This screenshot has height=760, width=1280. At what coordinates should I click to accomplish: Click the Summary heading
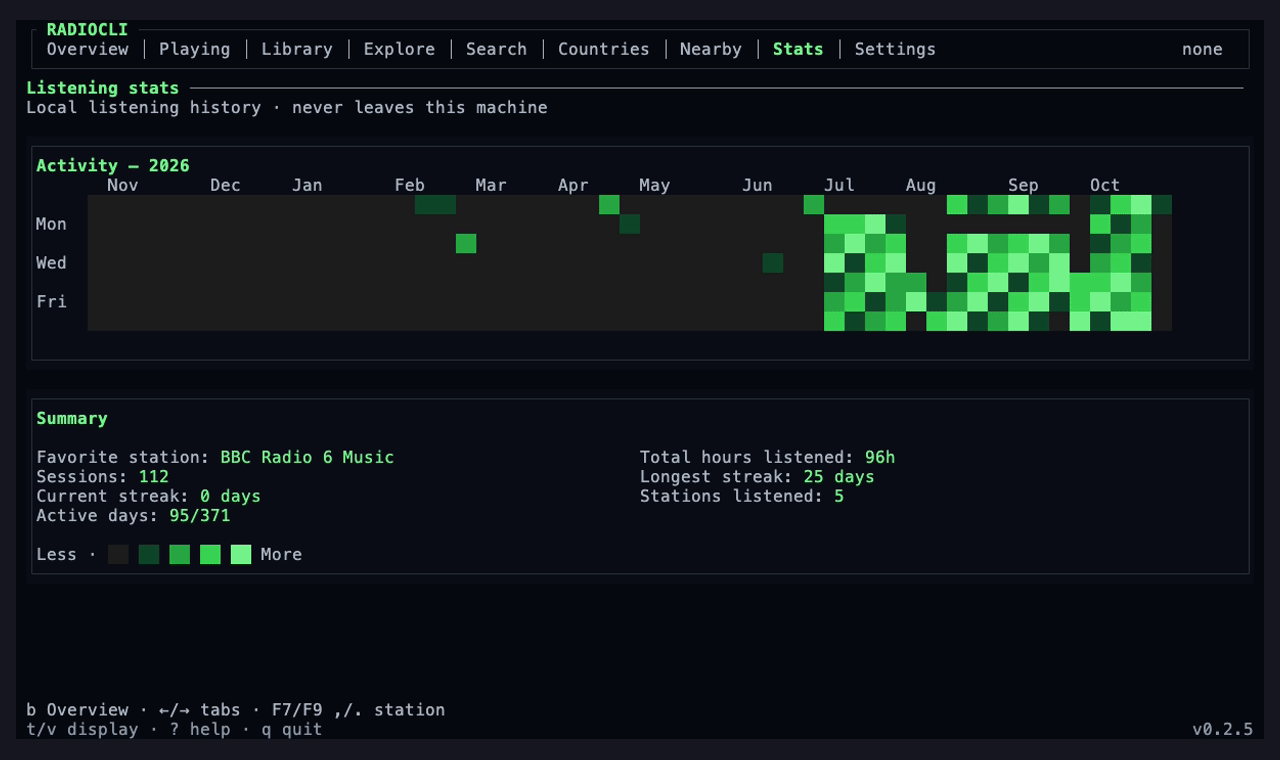click(x=72, y=418)
